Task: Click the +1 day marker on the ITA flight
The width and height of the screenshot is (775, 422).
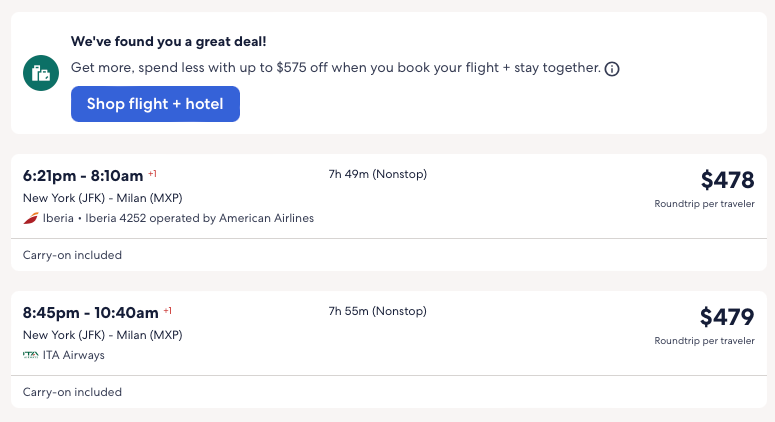Action: coord(168,310)
